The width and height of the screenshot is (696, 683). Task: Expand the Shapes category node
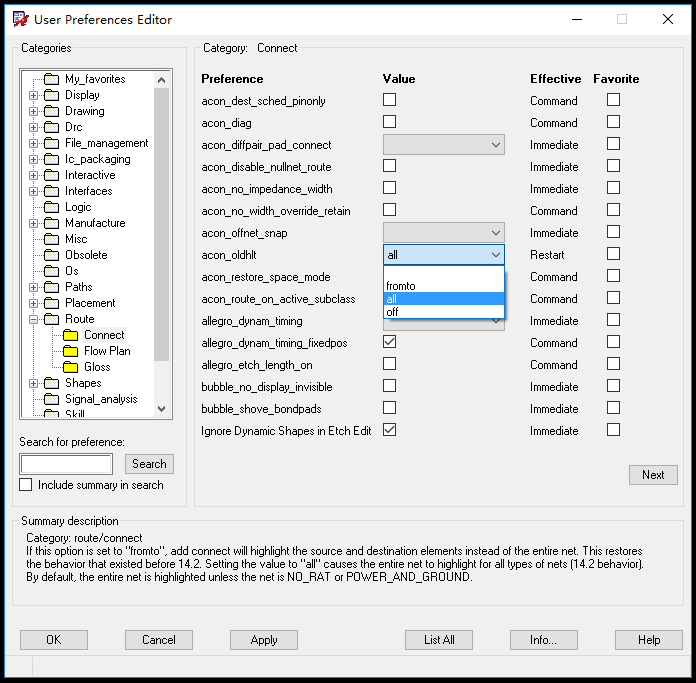(33, 383)
